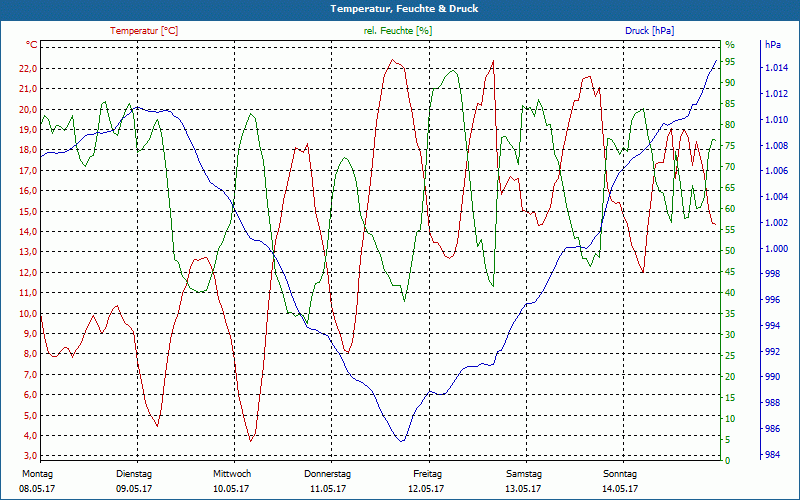Click the green '85' humidity axis value

730,104
